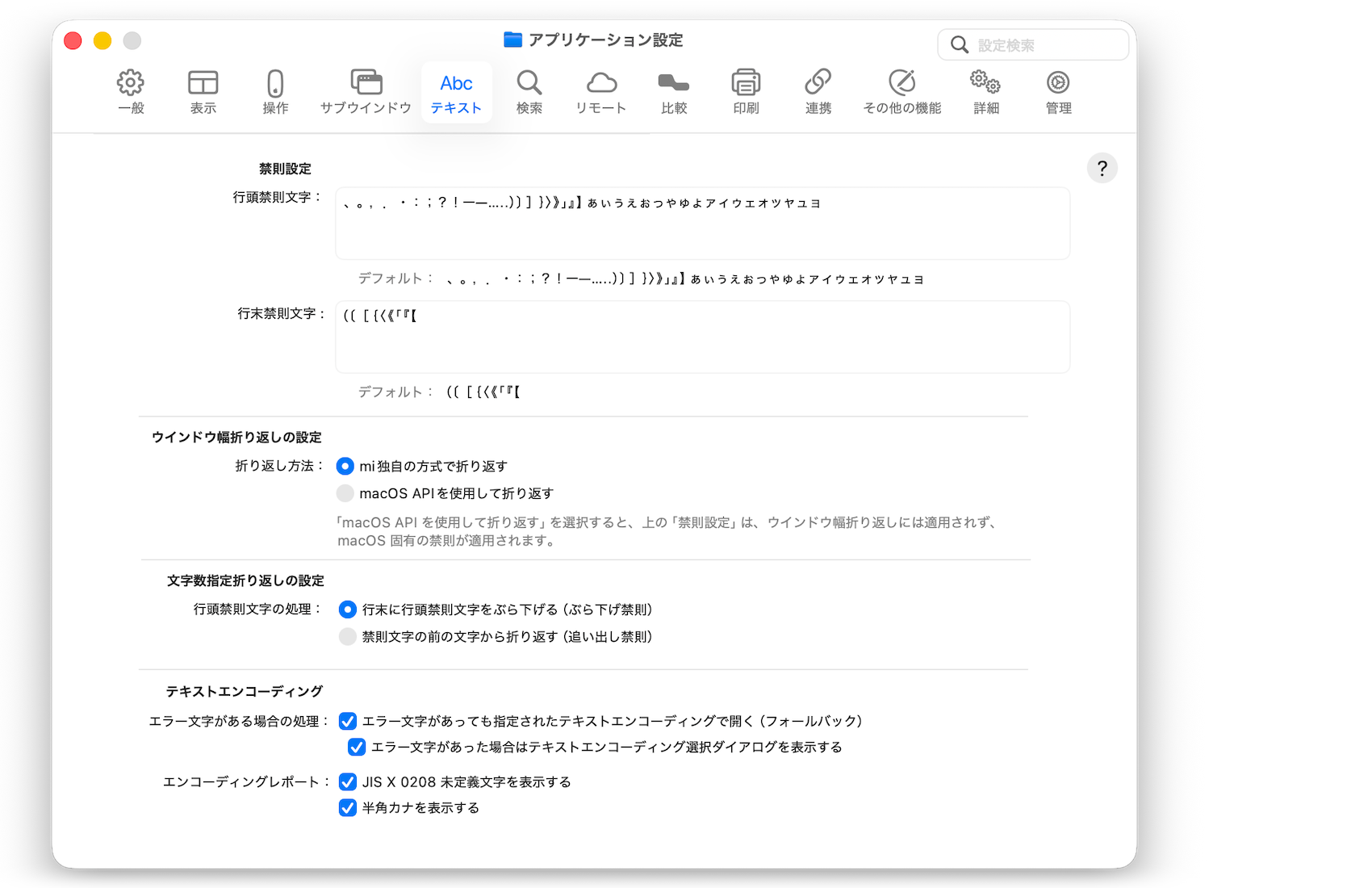Image resolution: width=1372 pixels, height=888 pixels.
Task: Disable the encoding fallback (フォールバック) checkbox
Action: point(348,721)
